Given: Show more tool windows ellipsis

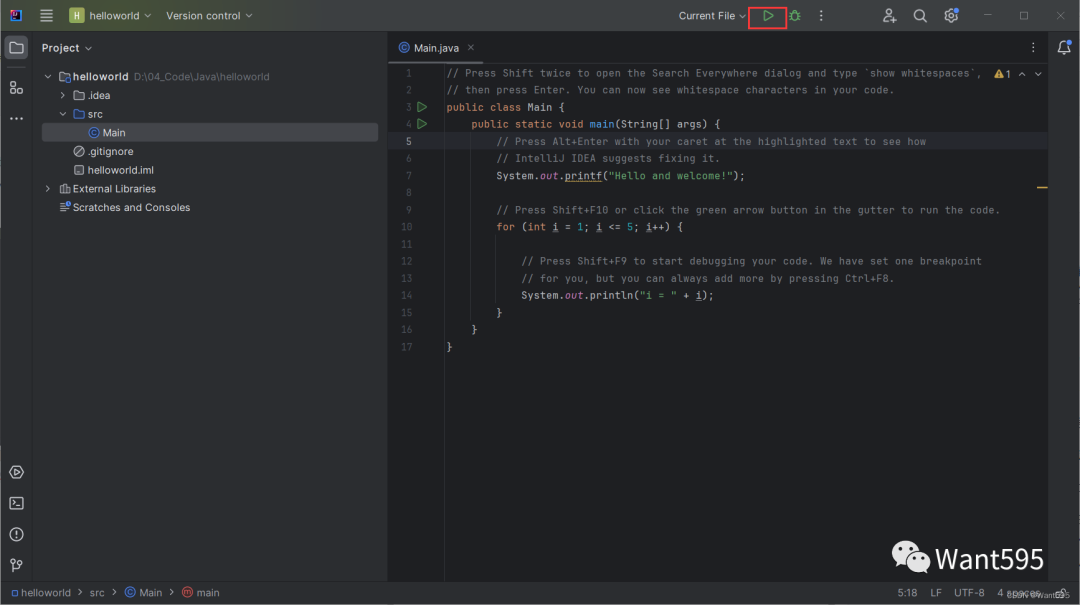Looking at the screenshot, I should coord(17,119).
